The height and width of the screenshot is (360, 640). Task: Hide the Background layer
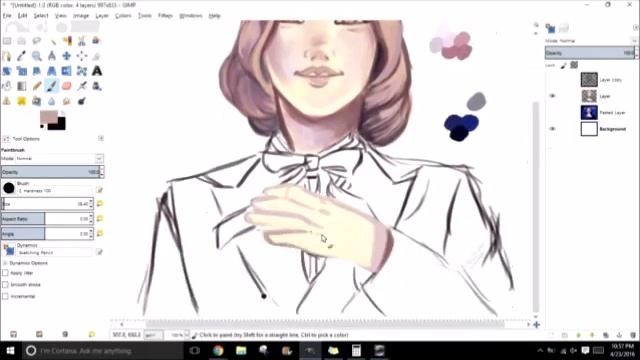(552, 129)
